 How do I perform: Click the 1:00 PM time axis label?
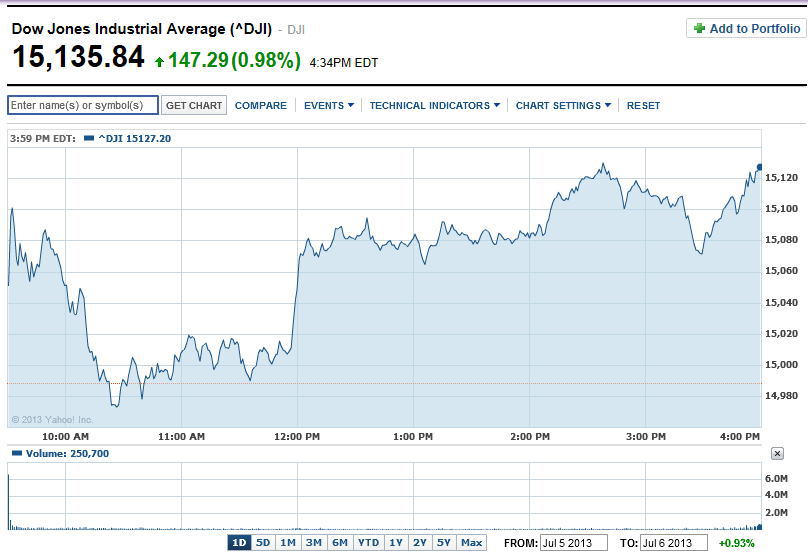413,437
